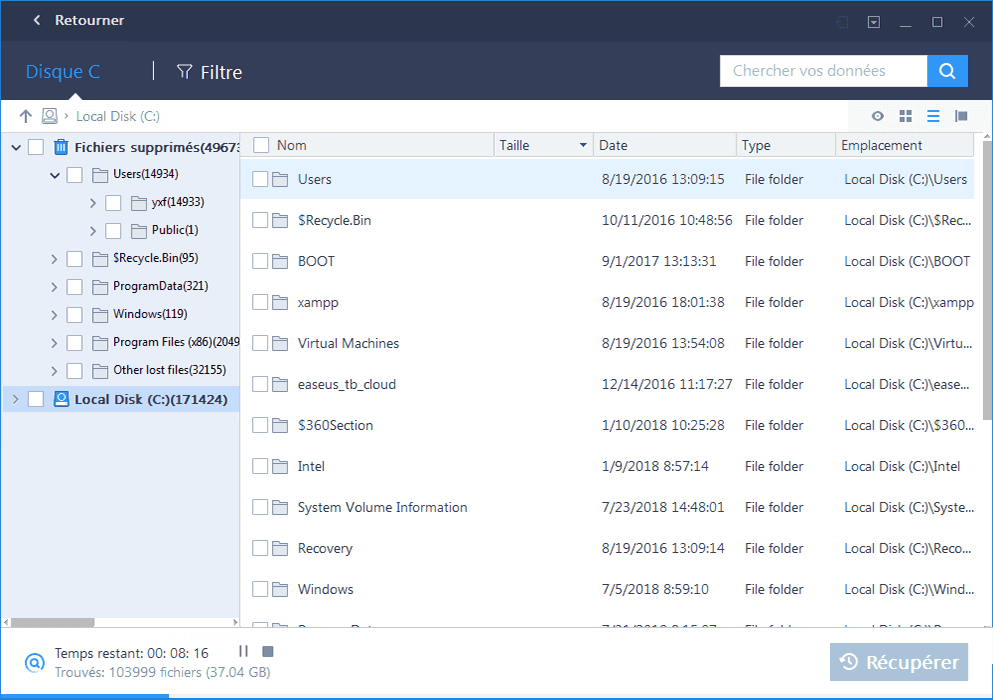Collapse the Users(14934) tree node
Viewport: 993px width, 700px height.
point(54,175)
